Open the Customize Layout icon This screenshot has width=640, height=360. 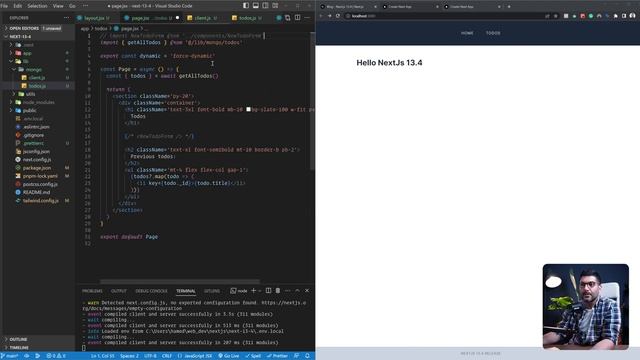(x=276, y=6)
